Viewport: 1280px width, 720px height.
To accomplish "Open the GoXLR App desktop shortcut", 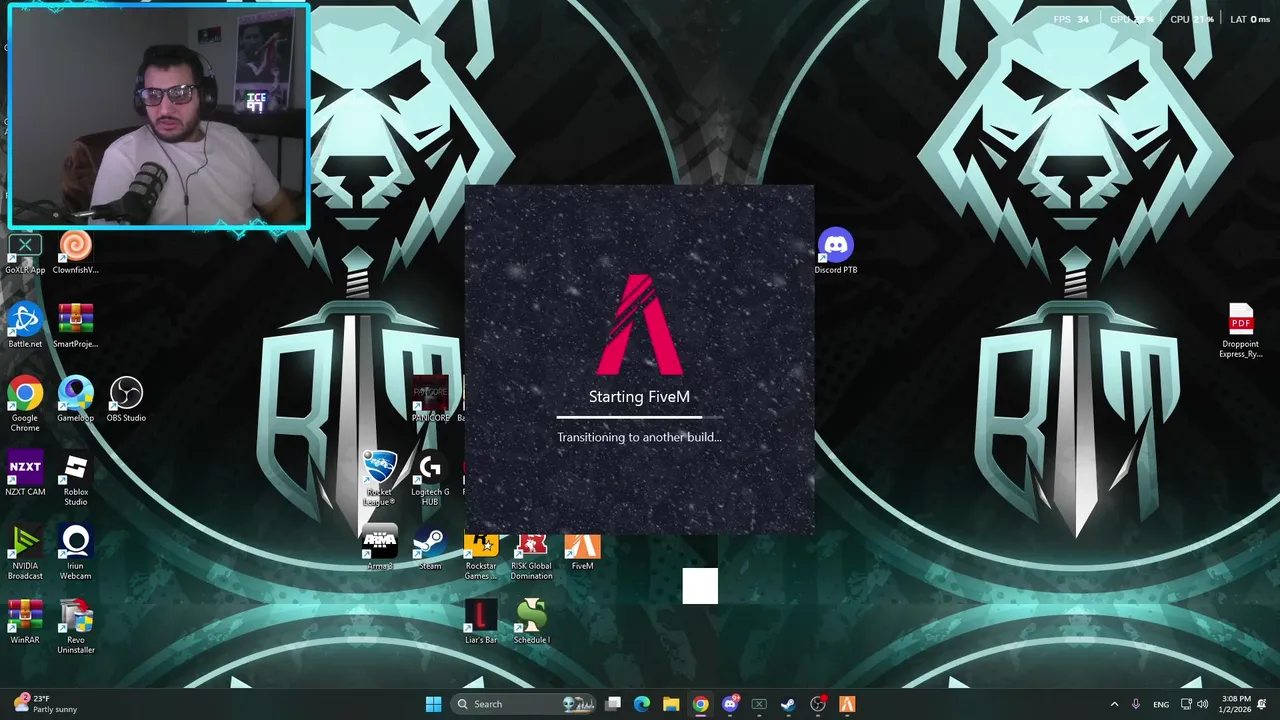I will pos(25,253).
